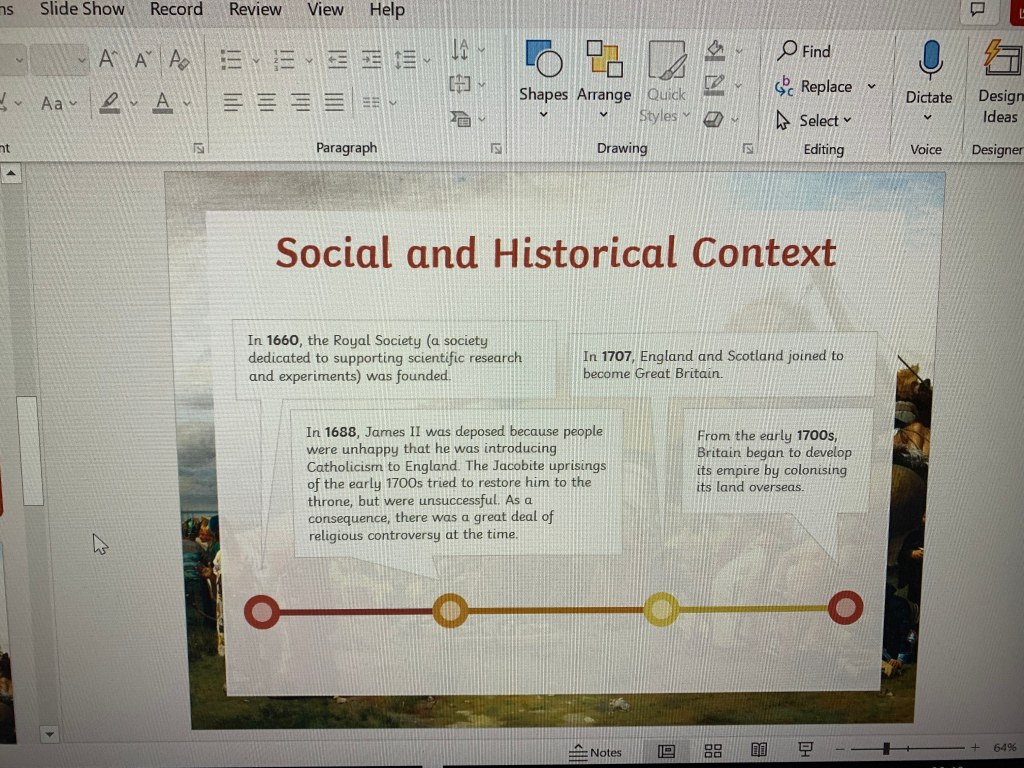This screenshot has height=768, width=1024.
Task: Click the Find button
Action: [805, 51]
